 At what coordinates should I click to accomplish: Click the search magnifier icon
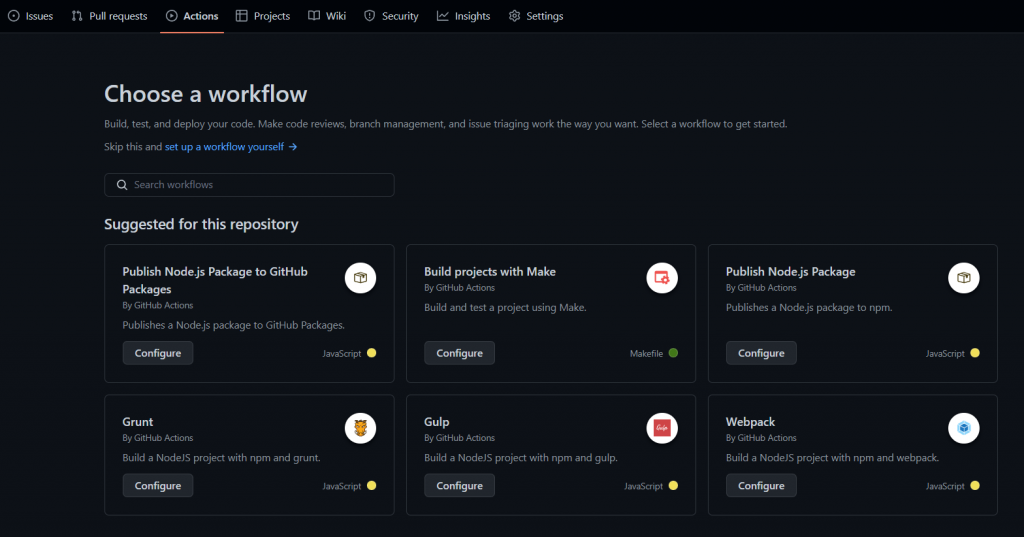pos(122,185)
